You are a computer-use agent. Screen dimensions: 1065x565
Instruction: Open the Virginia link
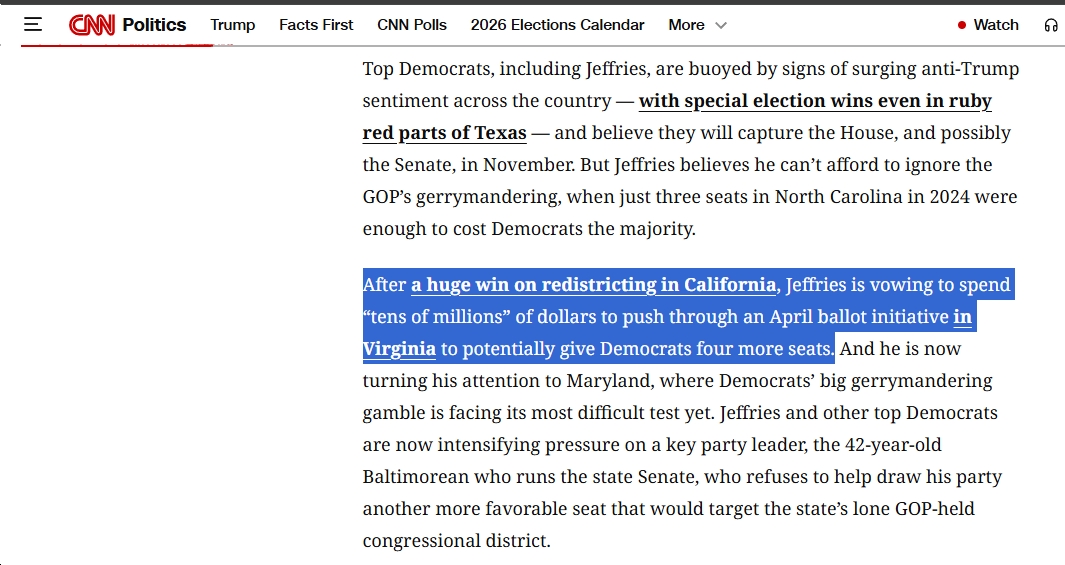pyautogui.click(x=399, y=349)
